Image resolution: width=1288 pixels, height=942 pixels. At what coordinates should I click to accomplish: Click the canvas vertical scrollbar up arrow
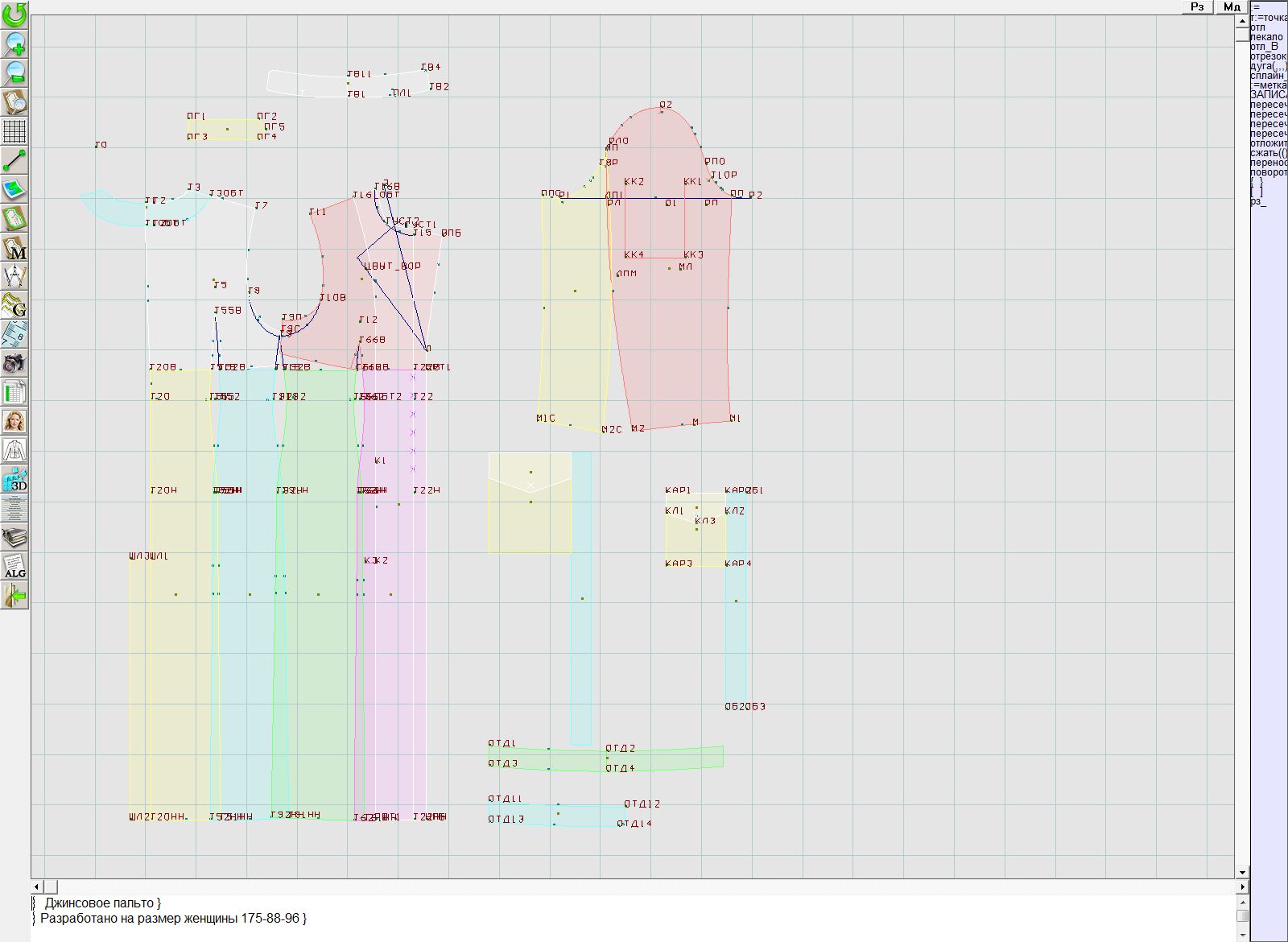click(x=1242, y=20)
